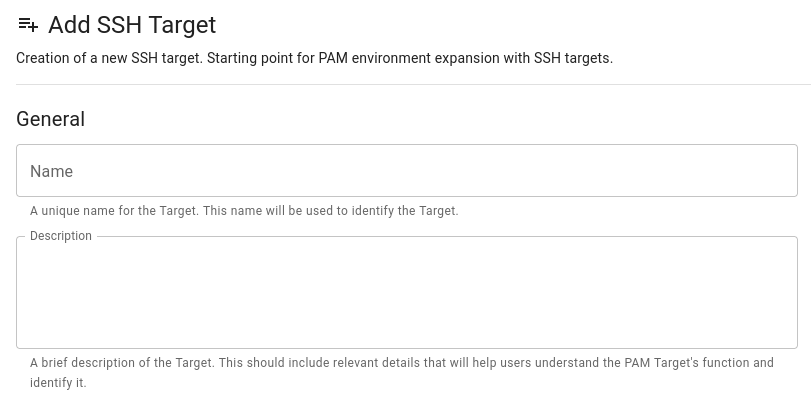
Task: Click the word "Target" in the page title
Action: (183, 25)
